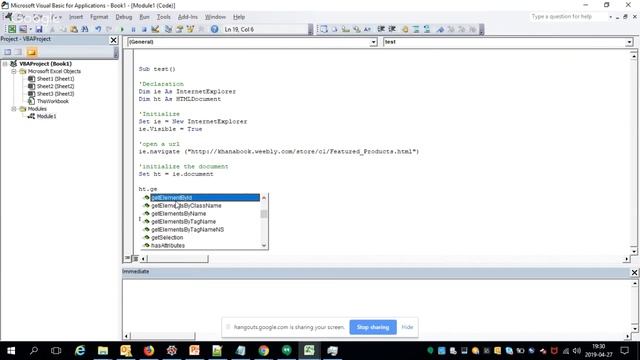Select Module1 in project tree
Screen dimensions: 640x360
pyautogui.click(x=46, y=116)
